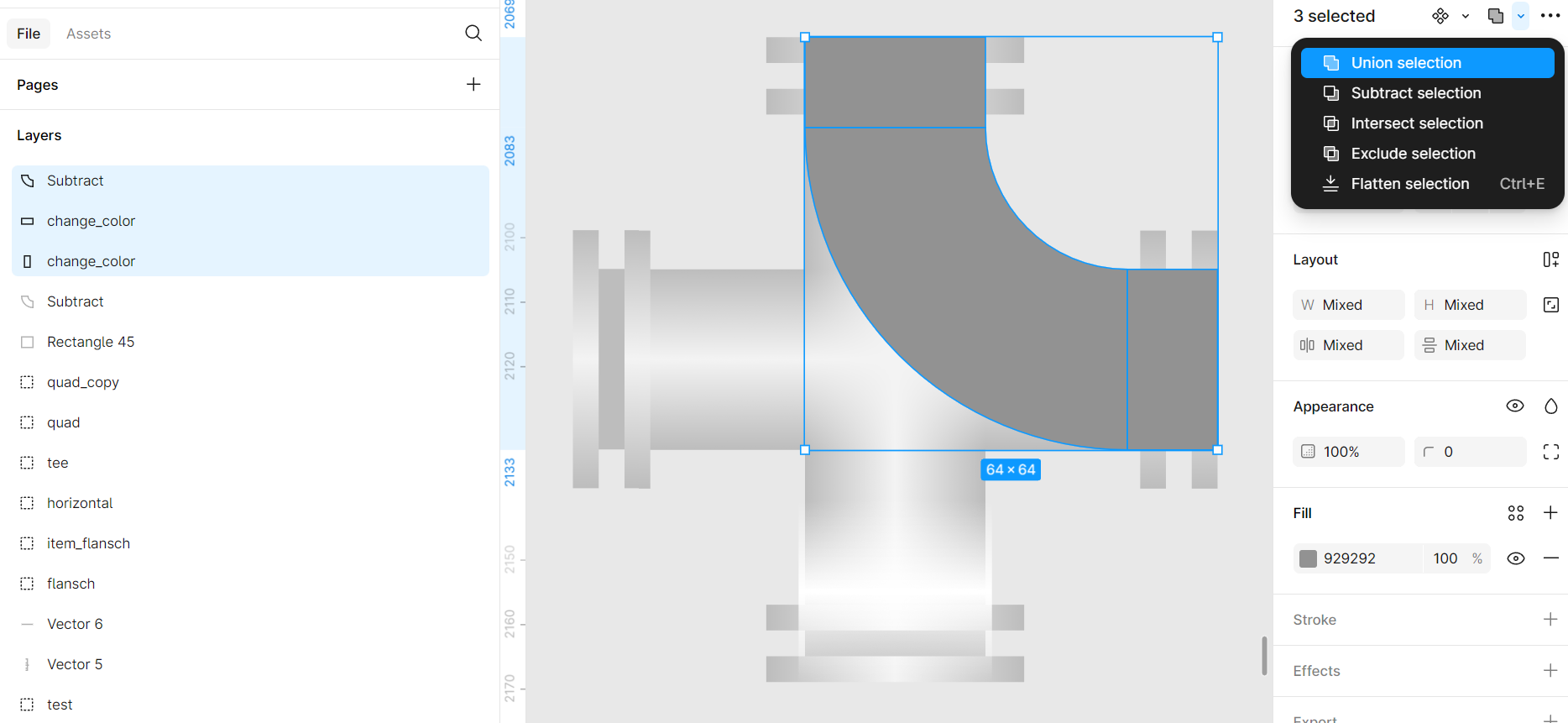The height and width of the screenshot is (723, 1568).
Task: Toggle layer visibility eye in Appearance
Action: click(1515, 406)
